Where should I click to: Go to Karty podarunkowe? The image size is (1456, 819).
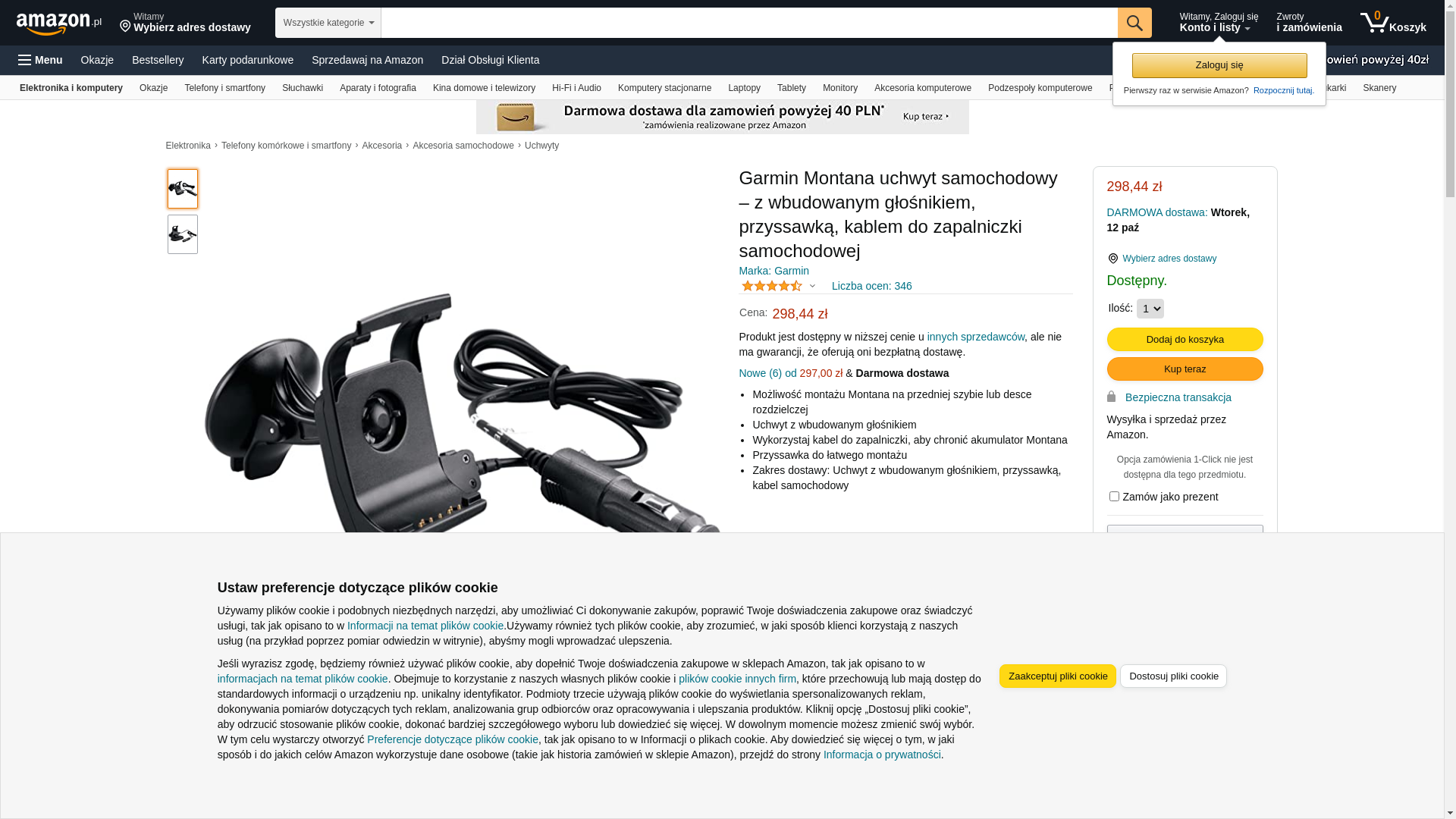coord(248,60)
